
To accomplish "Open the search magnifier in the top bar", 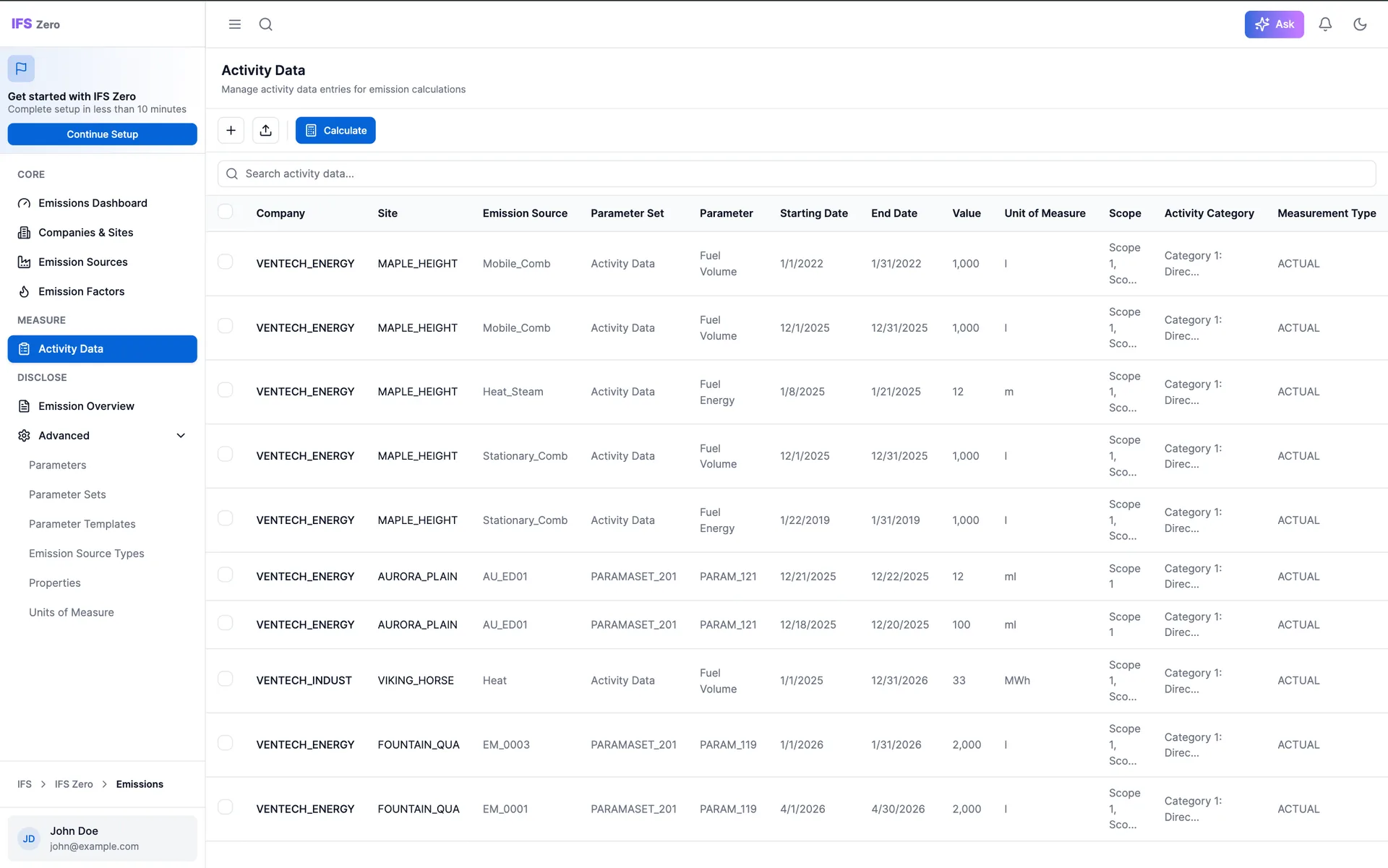I will click(265, 24).
